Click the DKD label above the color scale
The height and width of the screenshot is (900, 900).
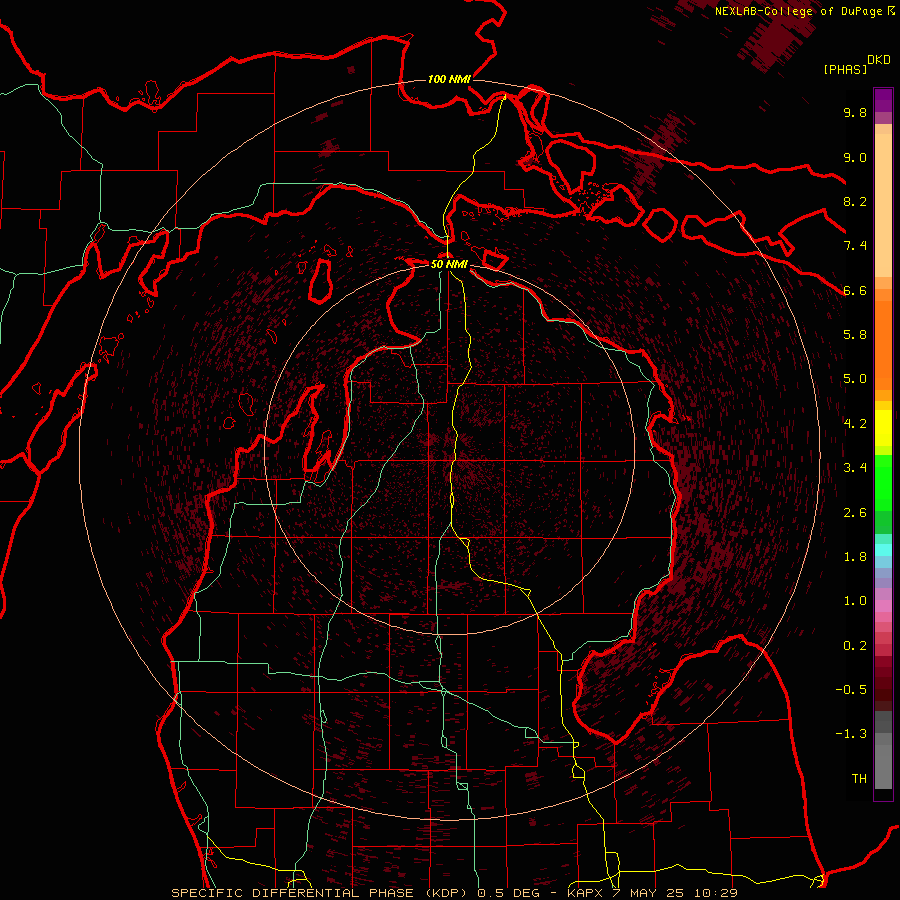879,60
